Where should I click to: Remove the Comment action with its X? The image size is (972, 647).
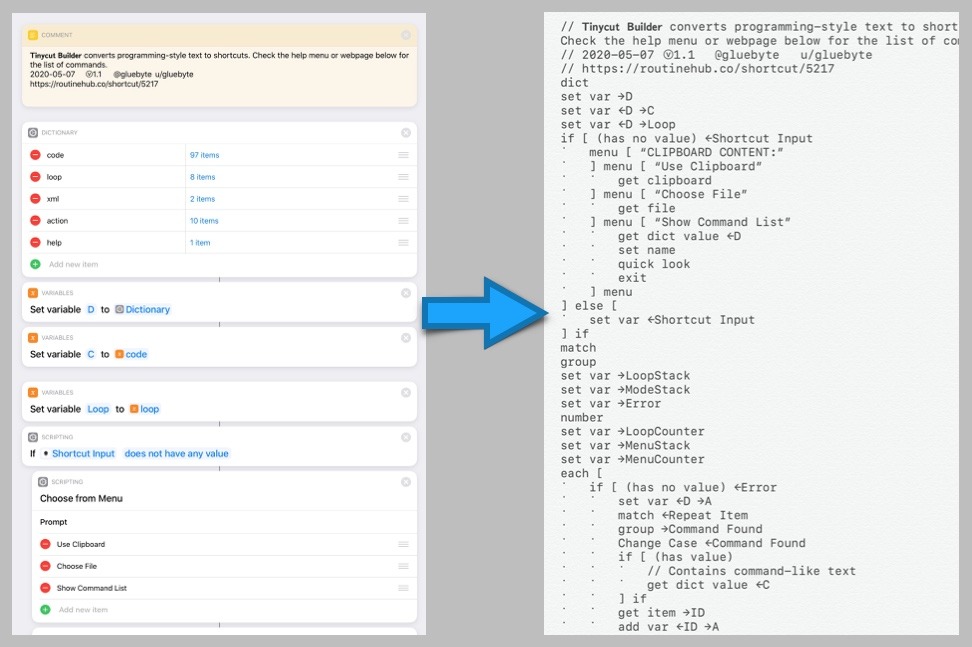click(x=406, y=35)
